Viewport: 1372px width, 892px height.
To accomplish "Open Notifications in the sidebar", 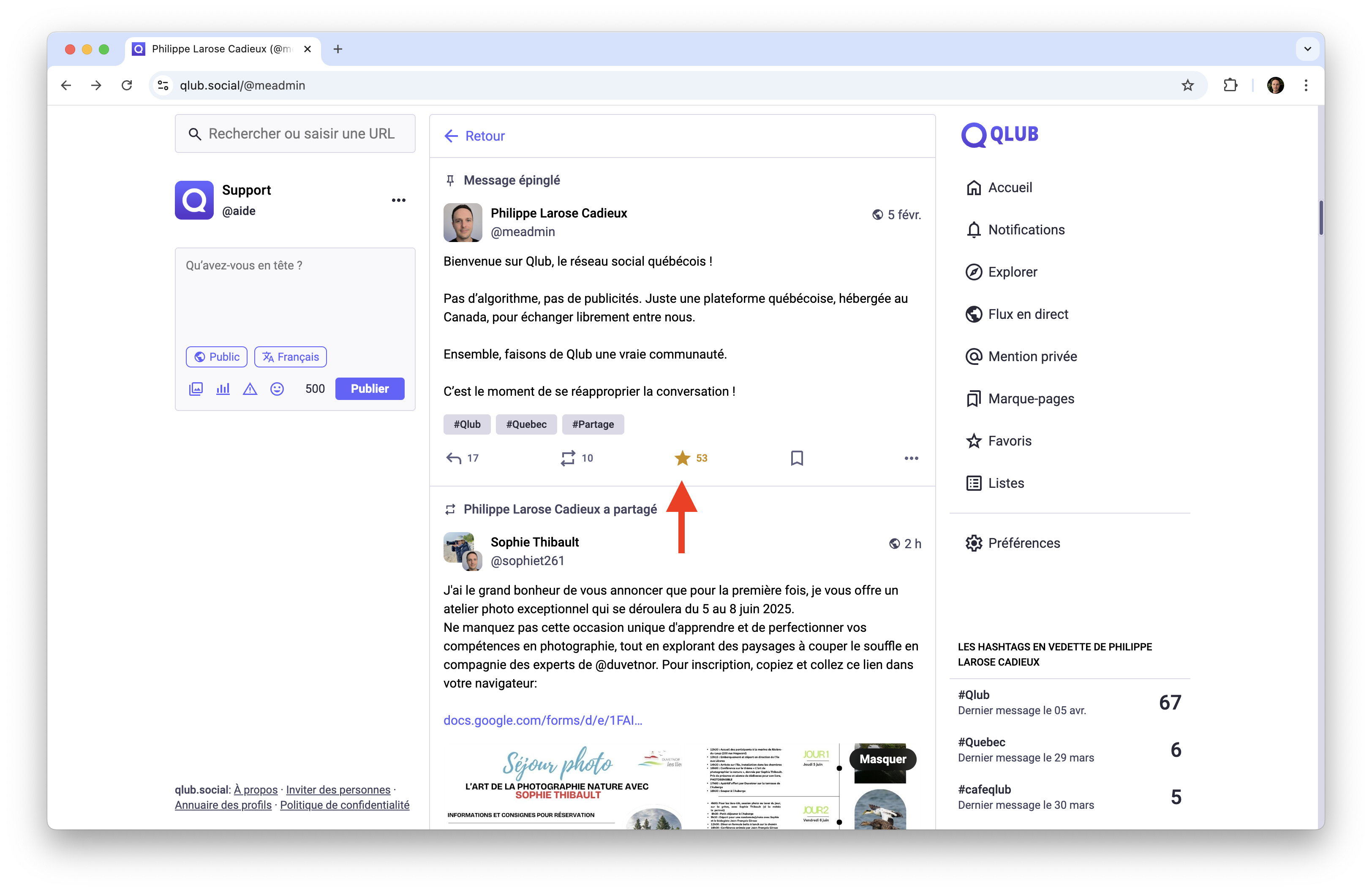I will point(1015,230).
